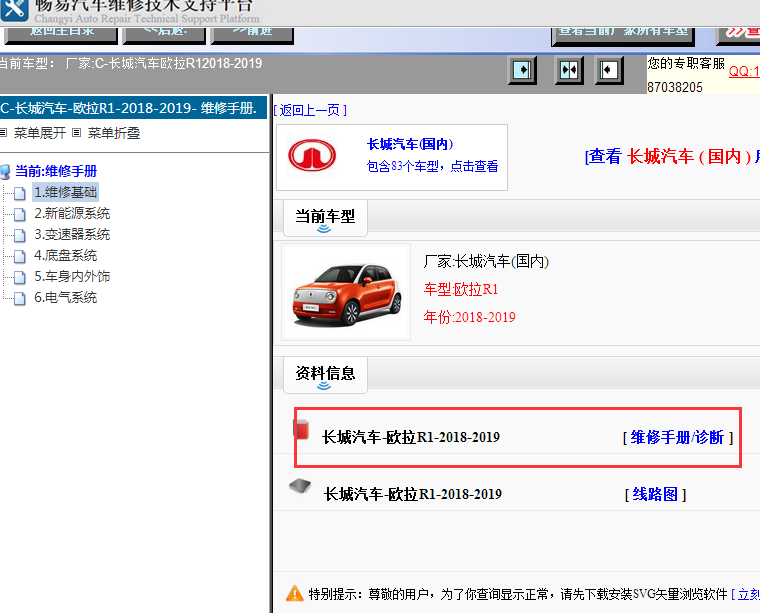Click the Great Wall red logo

coord(312,156)
